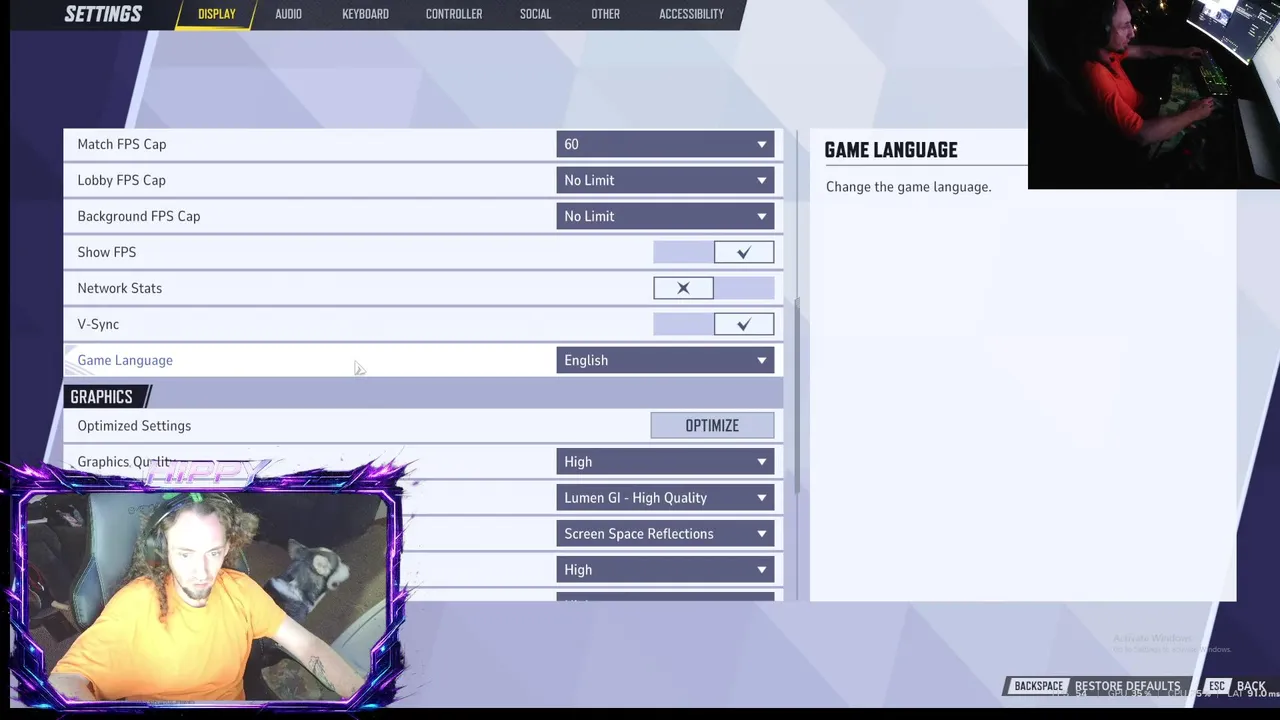Image resolution: width=1280 pixels, height=720 pixels.
Task: Click Restore Defaults at the bottom
Action: (x=1127, y=686)
